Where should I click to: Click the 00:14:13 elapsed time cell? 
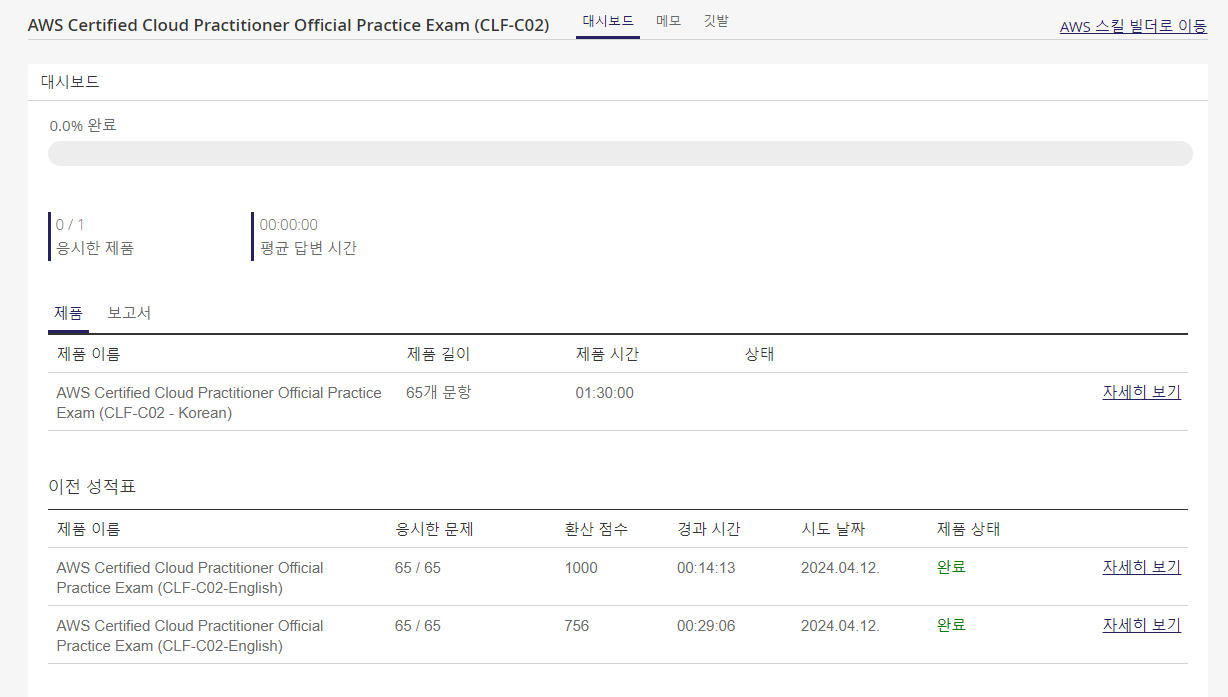706,568
